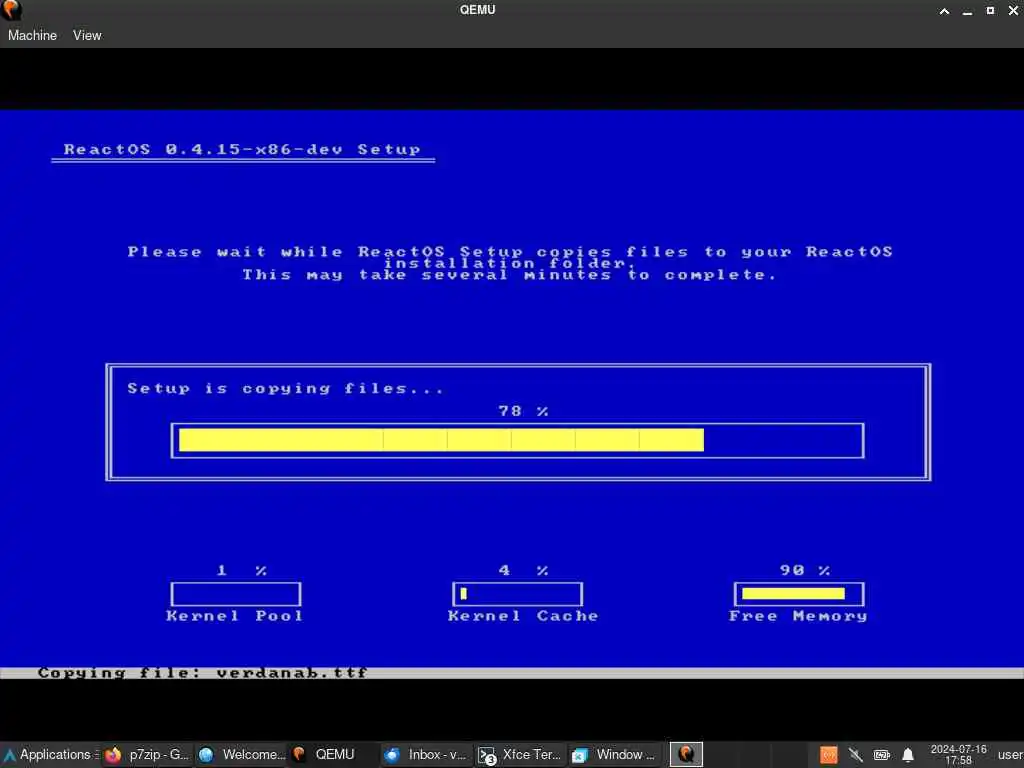Click the shade (roll up) window button
The image size is (1024, 768).
[x=944, y=10]
